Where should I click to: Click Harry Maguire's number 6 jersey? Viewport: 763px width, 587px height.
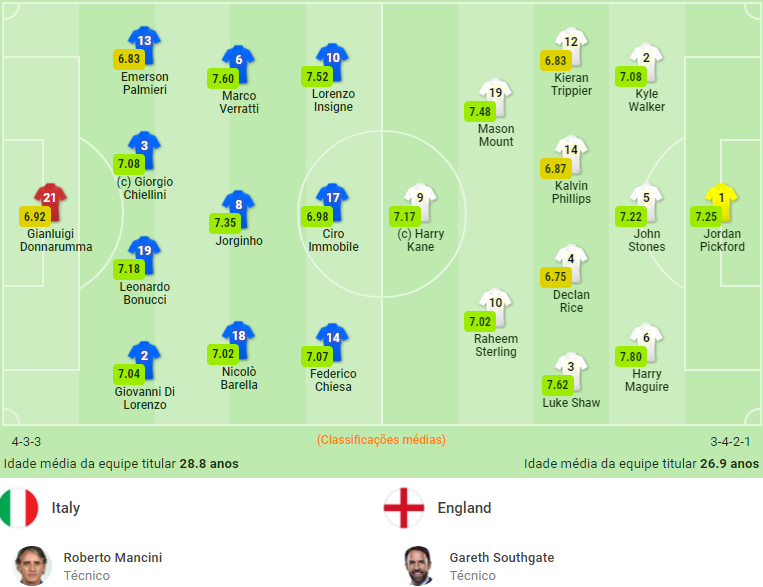point(646,342)
